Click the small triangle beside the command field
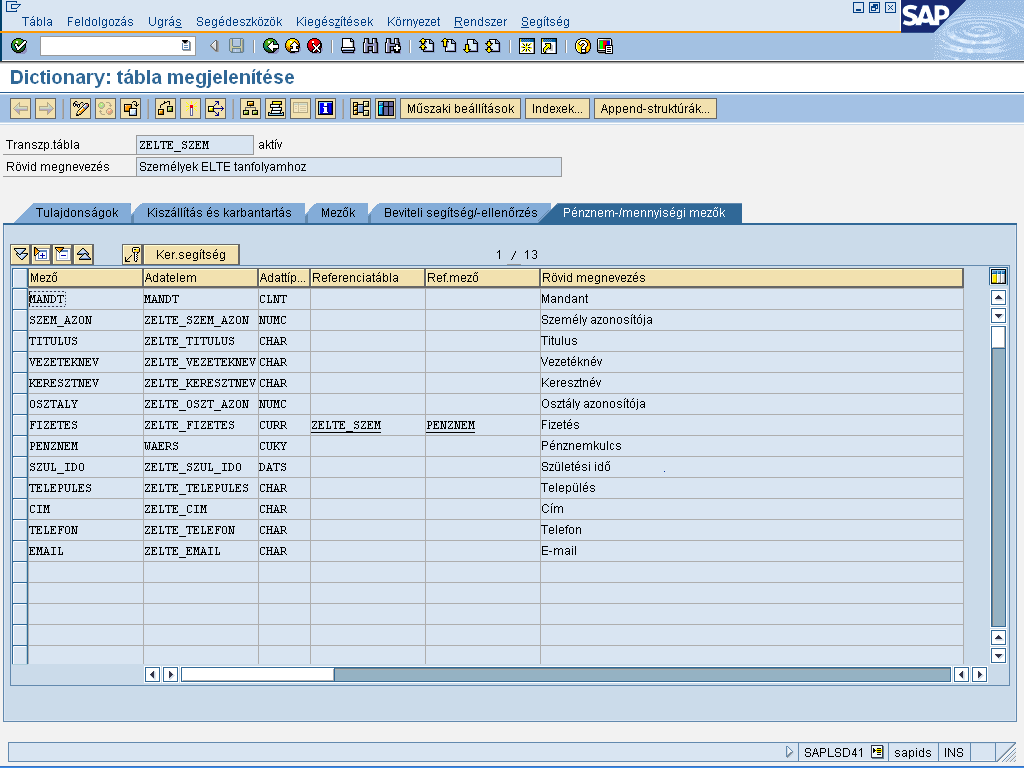This screenshot has height=768, width=1024. click(214, 46)
